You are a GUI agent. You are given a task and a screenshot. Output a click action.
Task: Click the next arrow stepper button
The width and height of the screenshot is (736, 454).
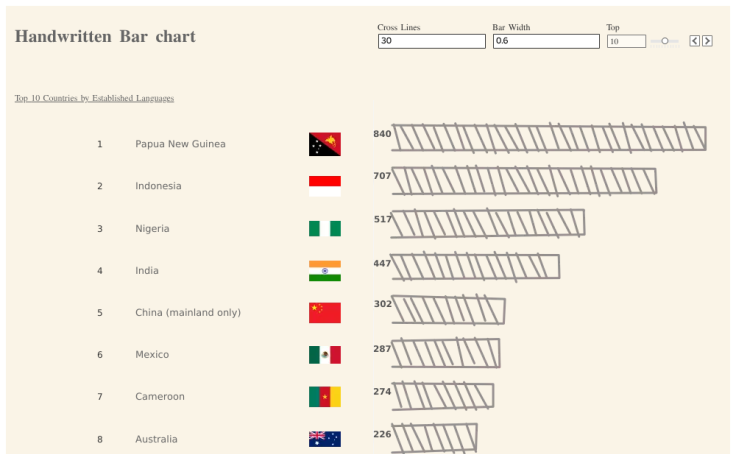[707, 41]
